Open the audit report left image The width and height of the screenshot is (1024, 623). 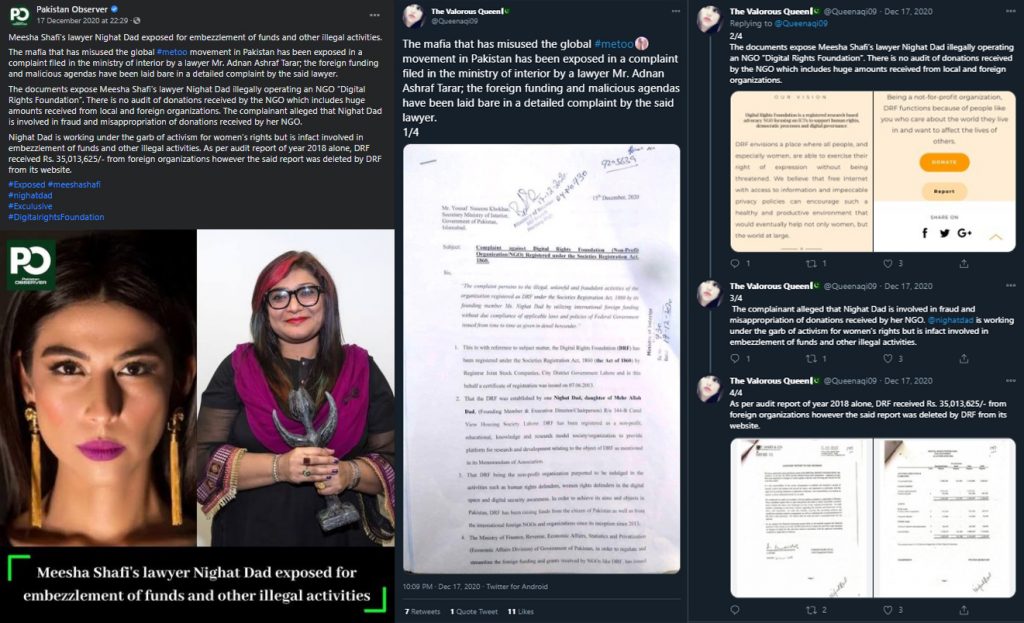[801, 518]
